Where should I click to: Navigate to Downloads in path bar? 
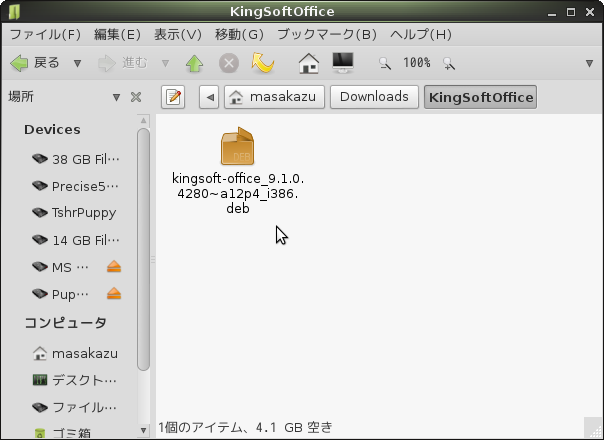click(x=374, y=97)
